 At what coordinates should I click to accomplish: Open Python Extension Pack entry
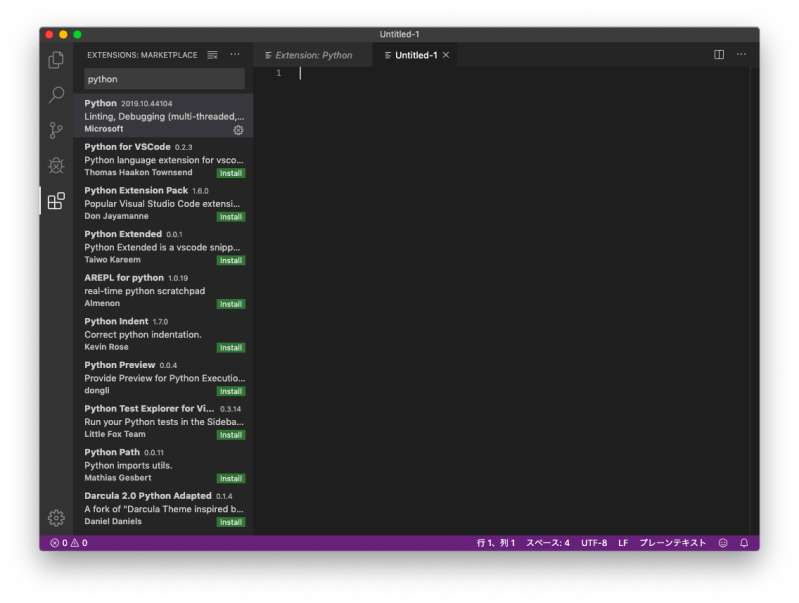(x=163, y=203)
